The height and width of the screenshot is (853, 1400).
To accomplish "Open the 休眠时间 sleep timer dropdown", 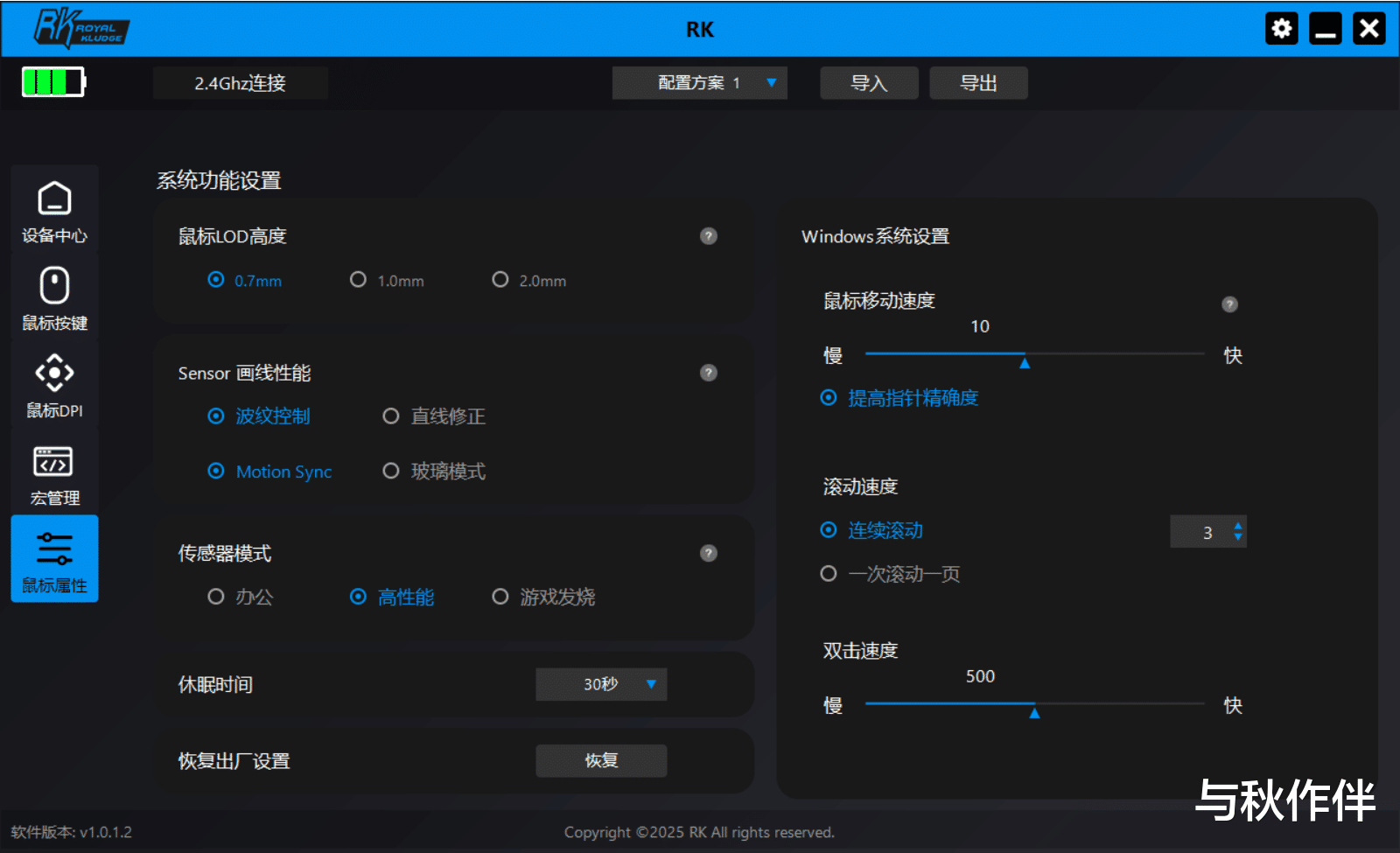I will point(600,684).
